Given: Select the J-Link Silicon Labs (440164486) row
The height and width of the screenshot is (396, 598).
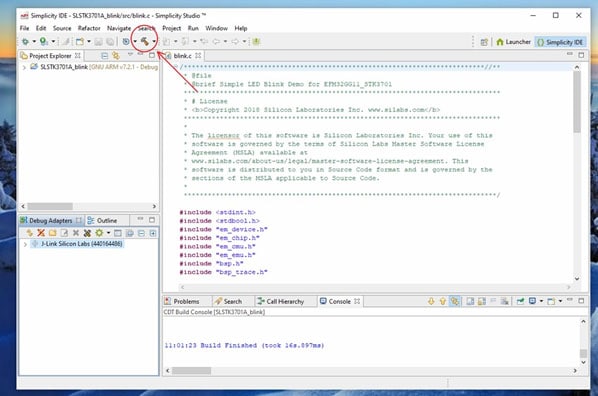Looking at the screenshot, I should coord(77,244).
